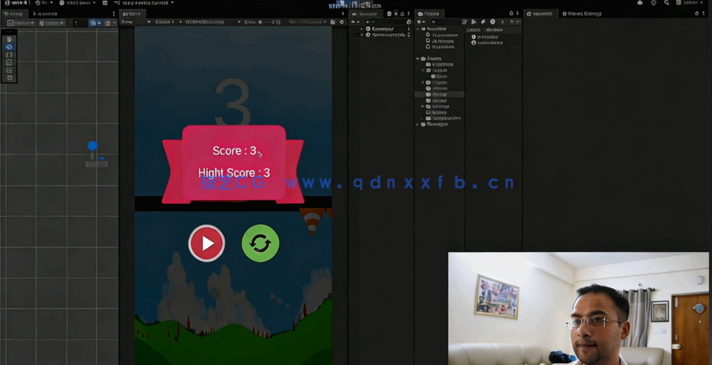
Task: Select the View hand tool in Scene
Action: pos(10,39)
